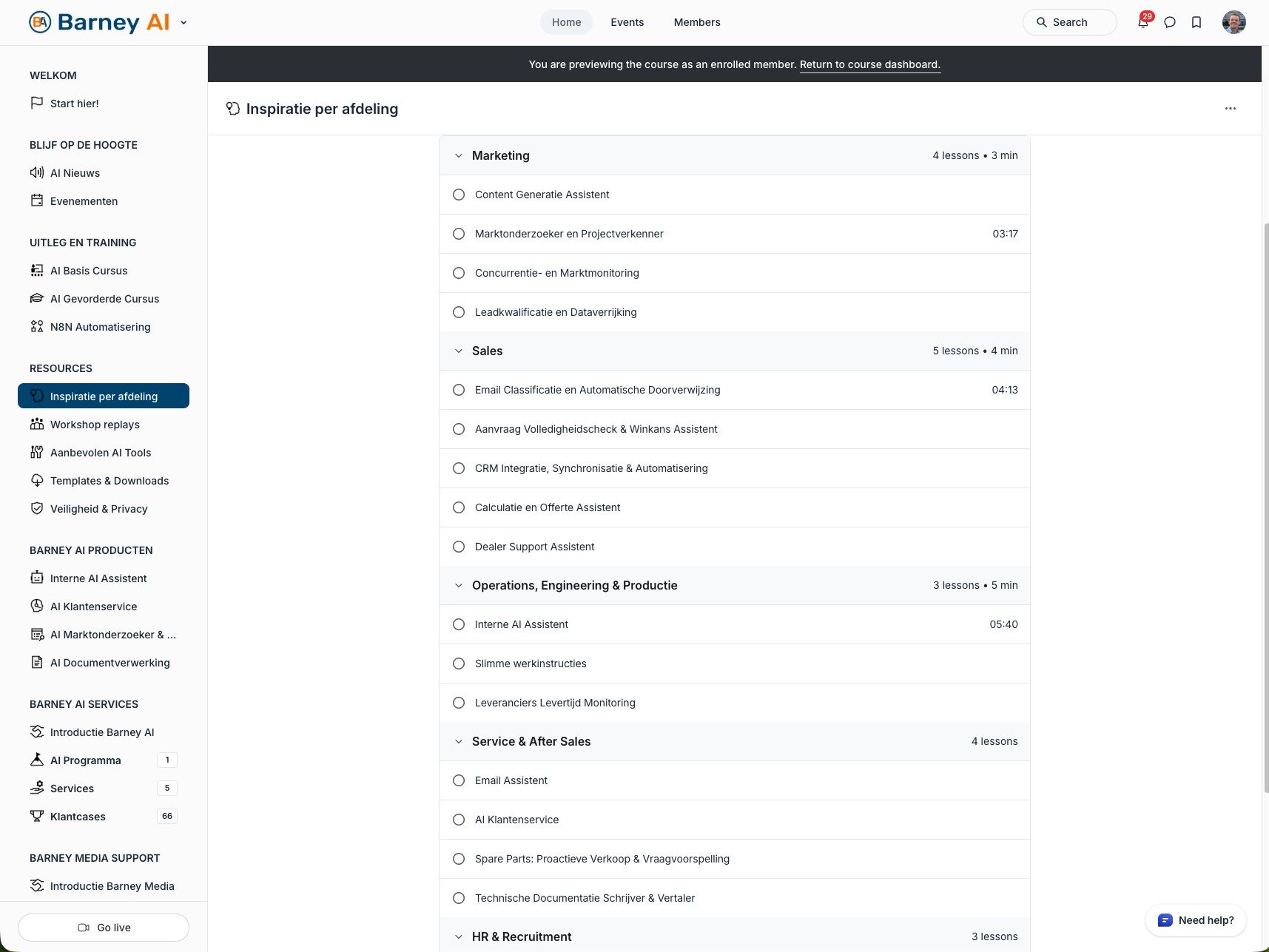Go to the Members tab

click(696, 22)
